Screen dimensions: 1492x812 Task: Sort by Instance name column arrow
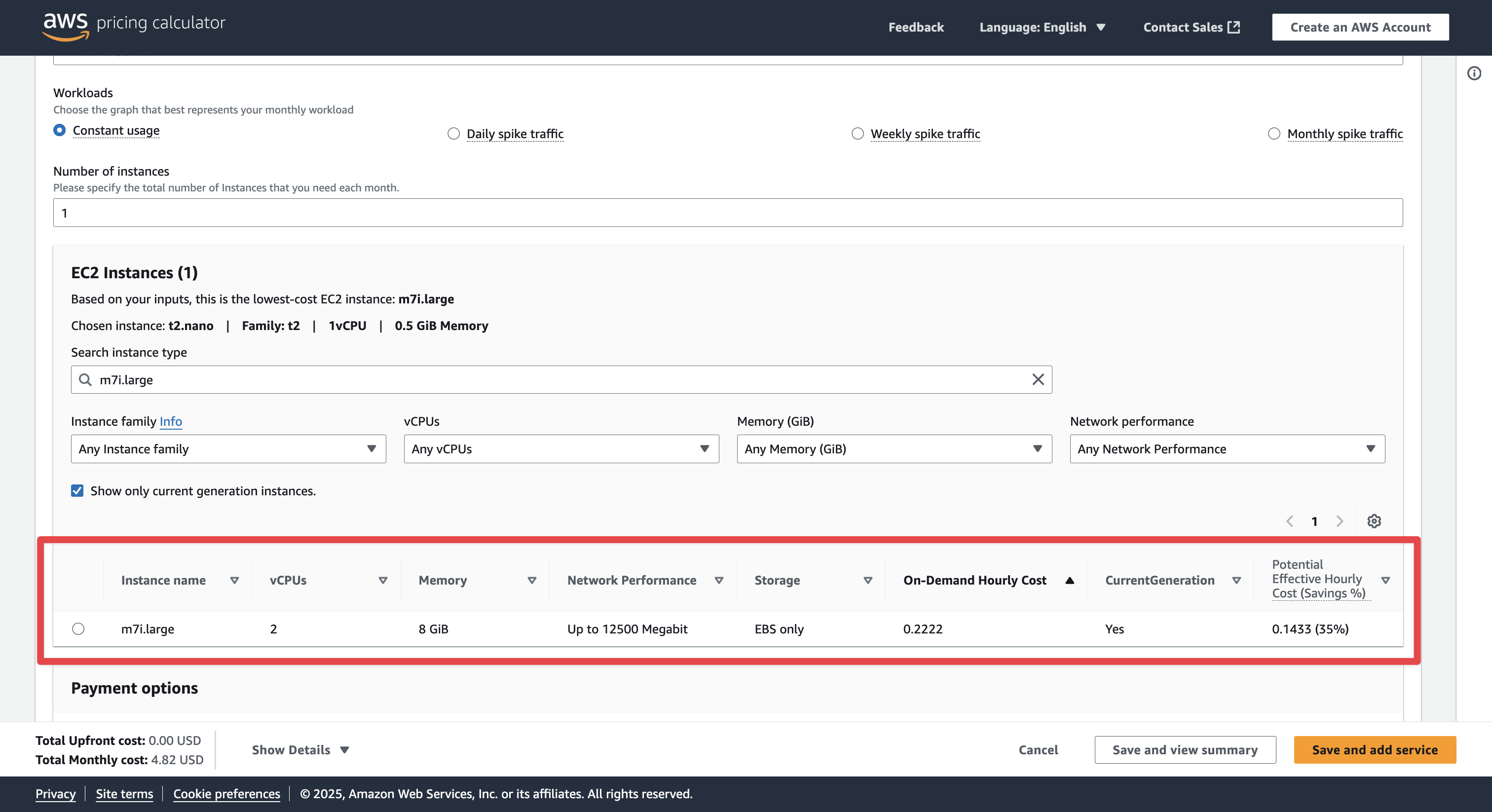234,580
